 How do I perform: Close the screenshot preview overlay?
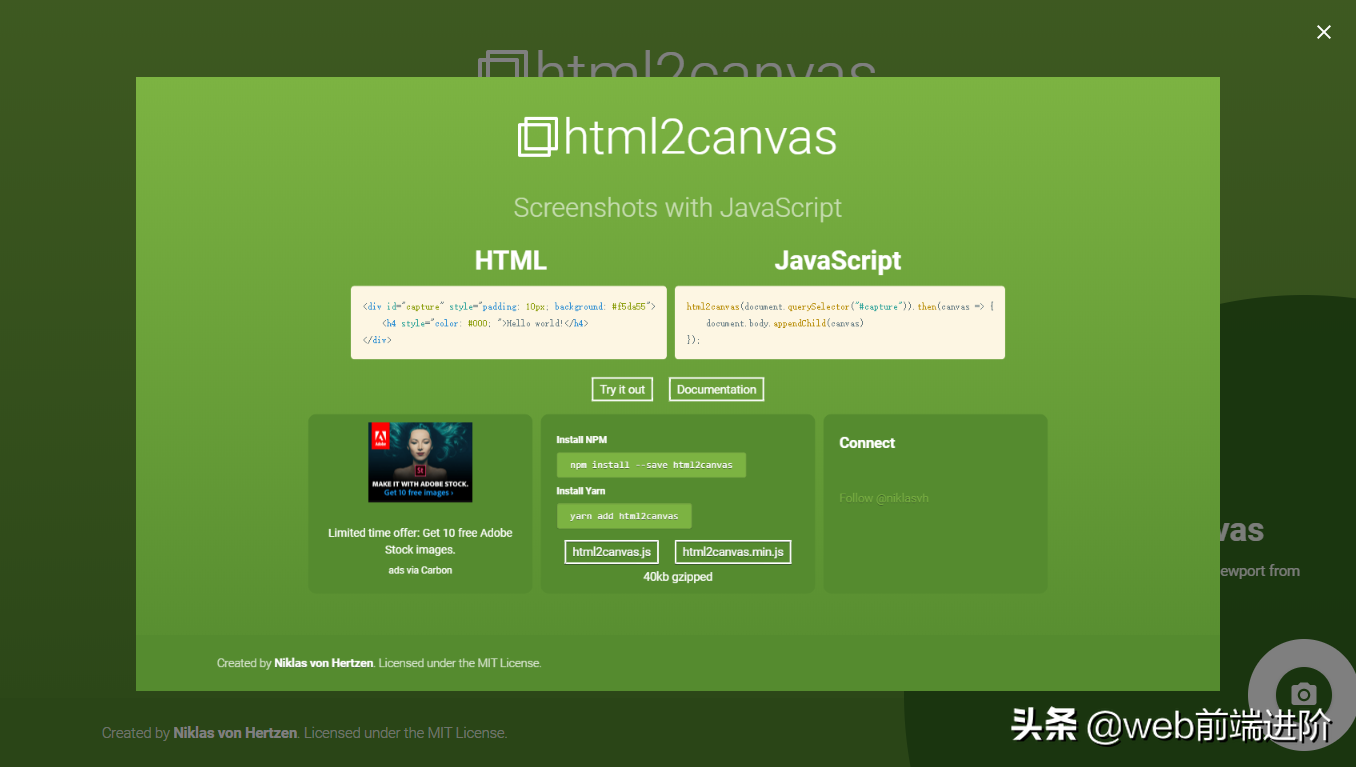[1323, 32]
